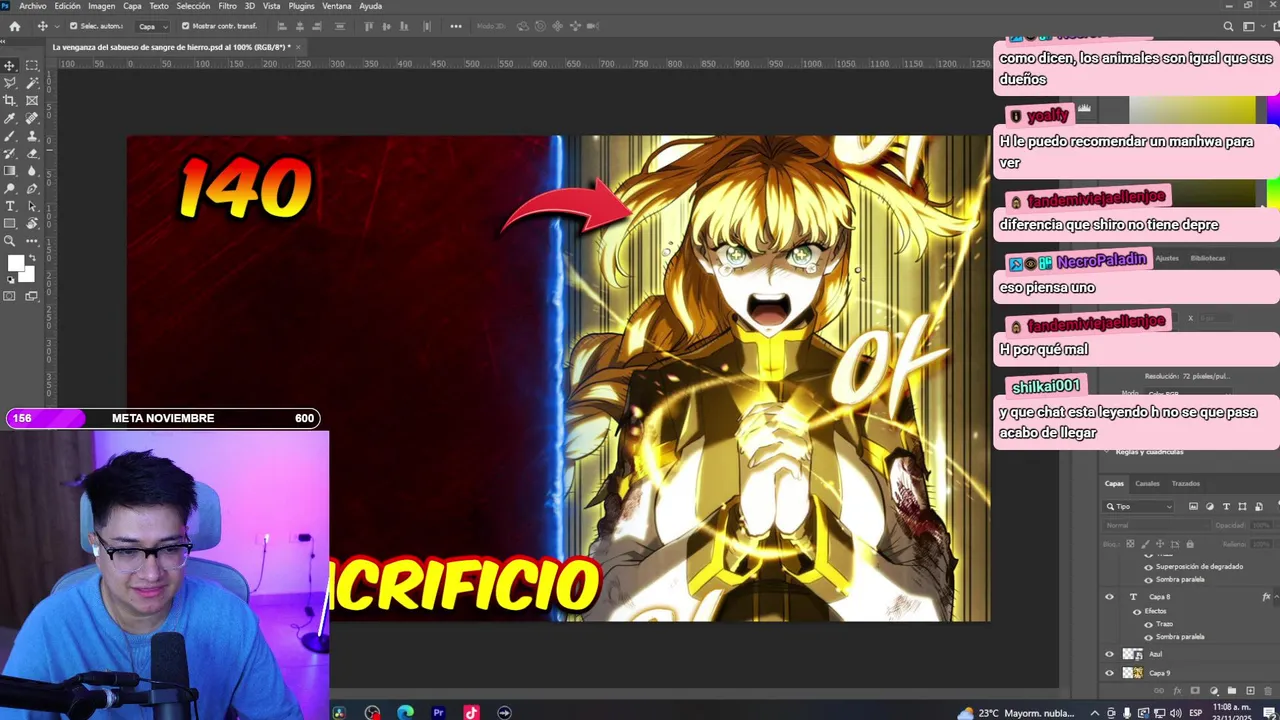Open Adobe Premiere from the taskbar
This screenshot has height=720, width=1280.
[438, 713]
